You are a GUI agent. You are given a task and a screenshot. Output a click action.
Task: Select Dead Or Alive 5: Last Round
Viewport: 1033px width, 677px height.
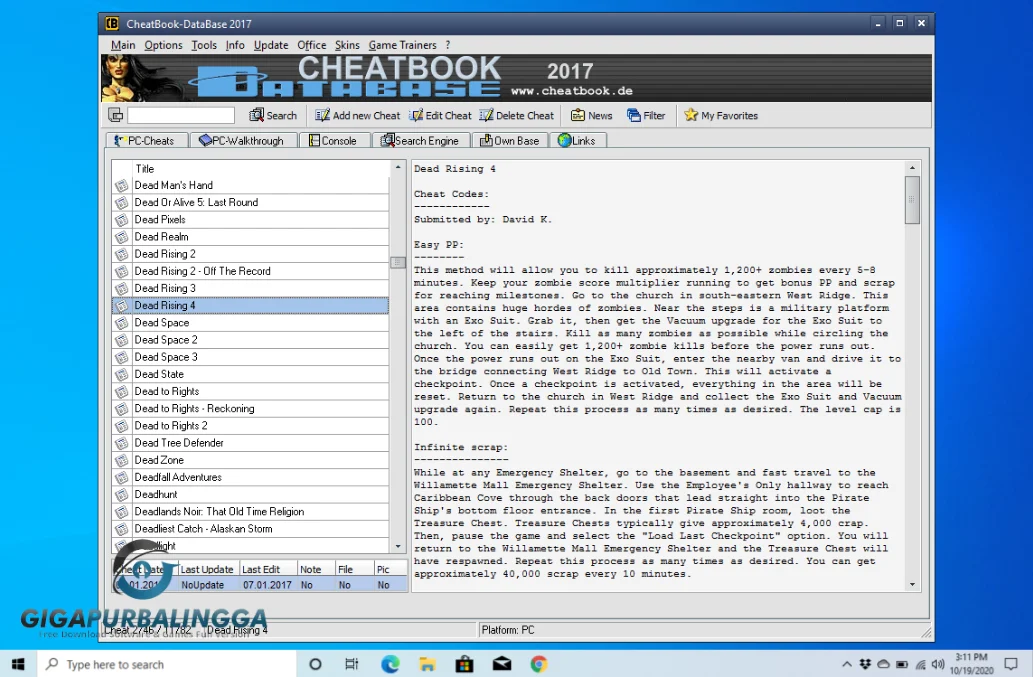pos(250,202)
